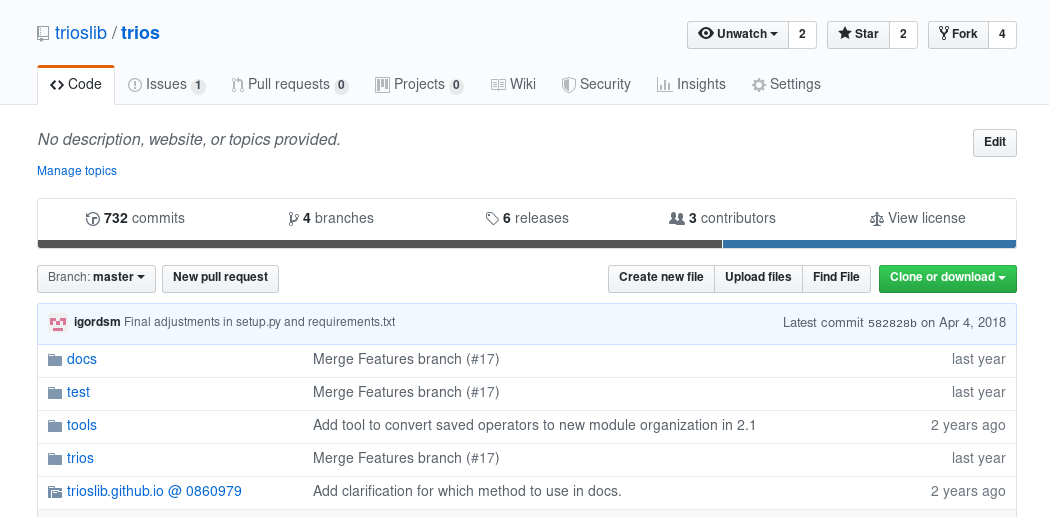View the 4 branches
Screen dimensions: 1049x517
point(330,219)
